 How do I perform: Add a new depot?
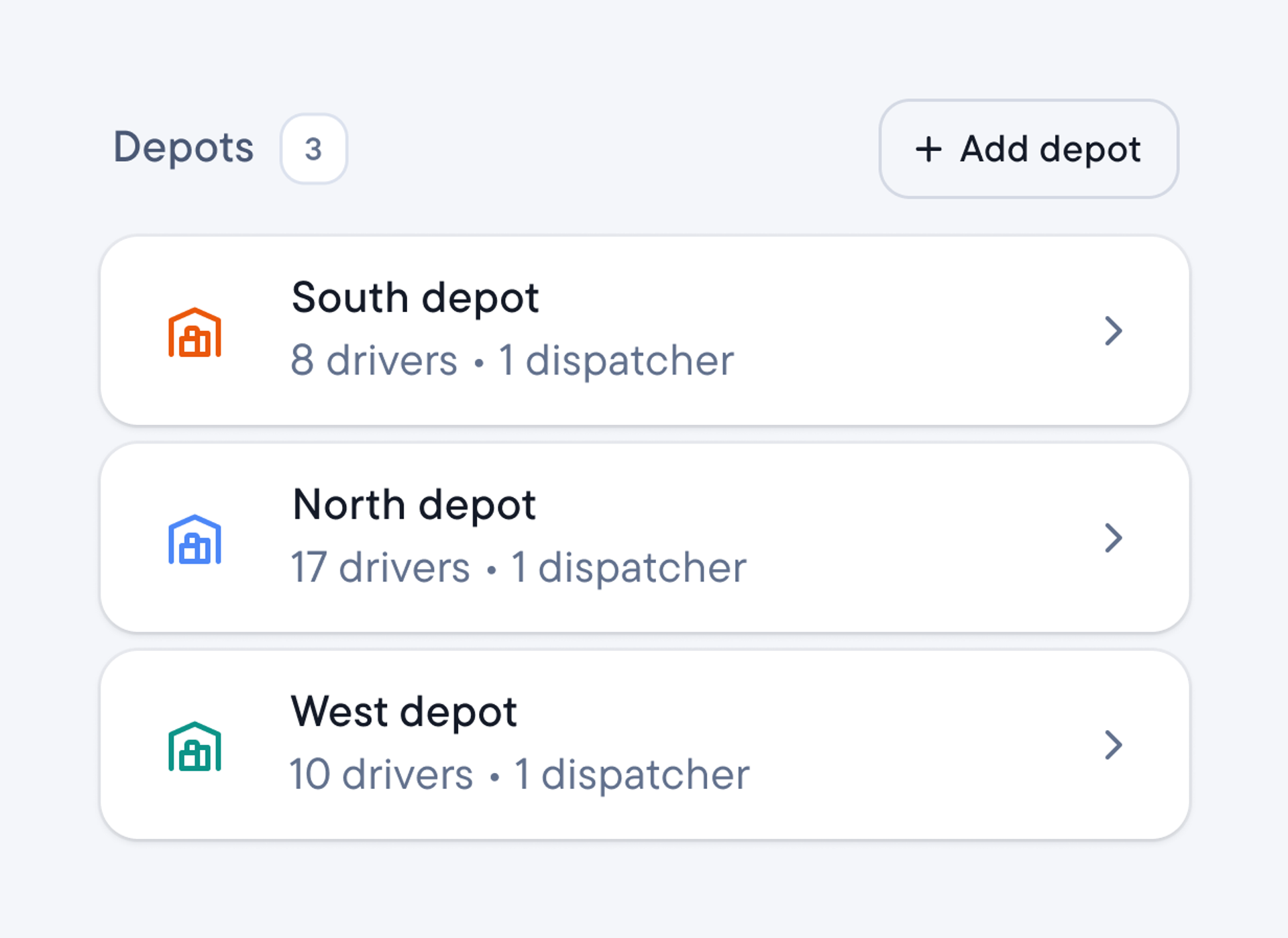[x=1028, y=149]
